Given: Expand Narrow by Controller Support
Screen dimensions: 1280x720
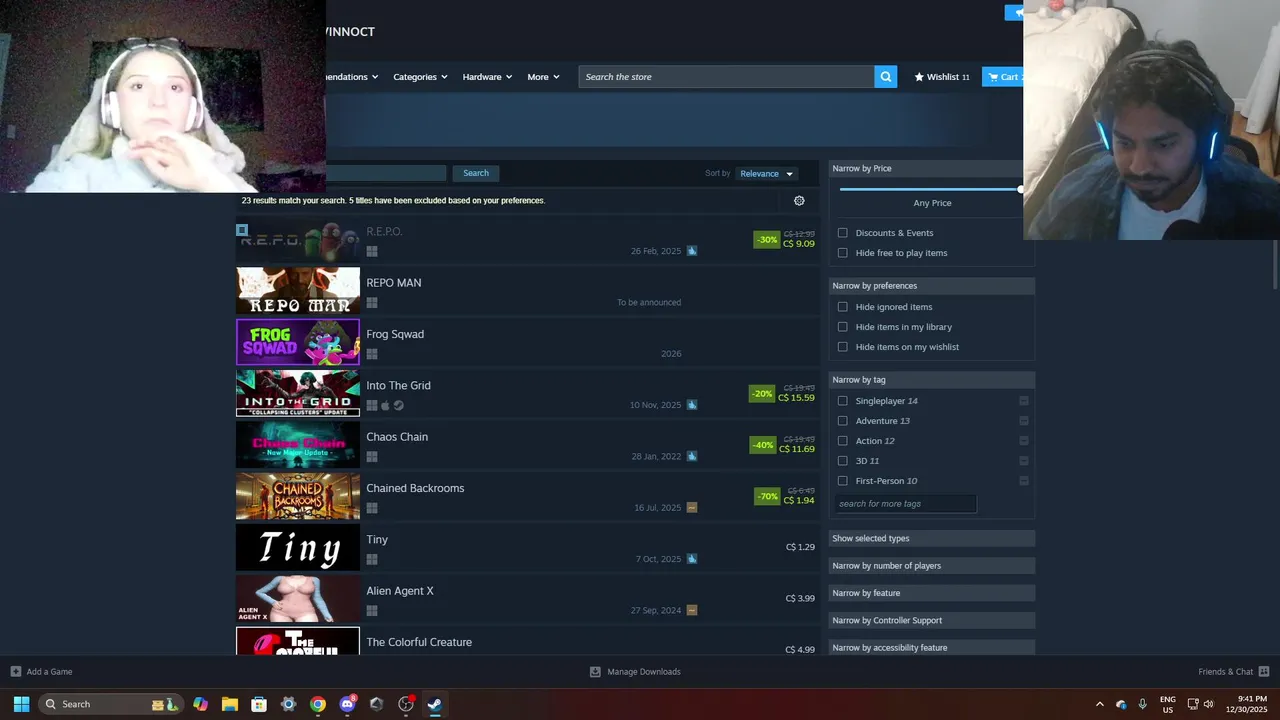Looking at the screenshot, I should (931, 620).
